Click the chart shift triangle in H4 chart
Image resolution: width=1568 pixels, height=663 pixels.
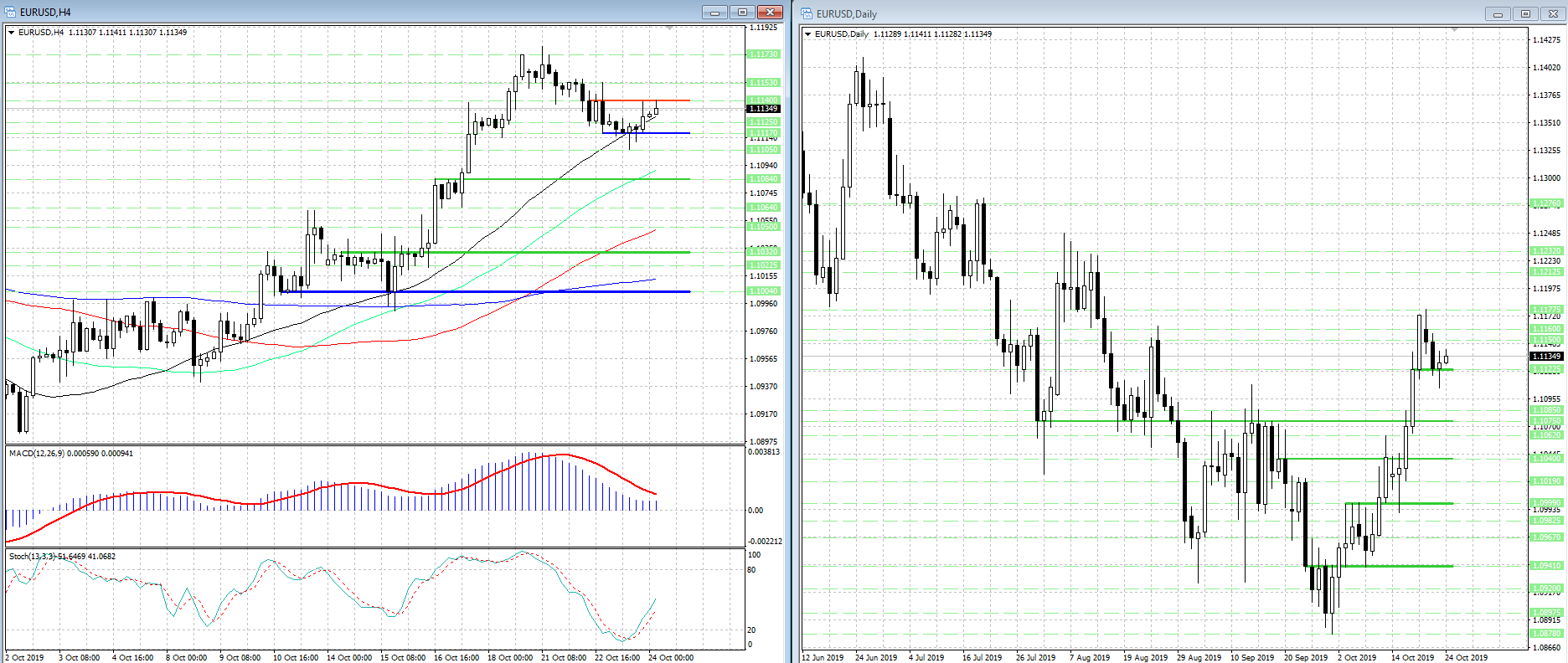669,28
